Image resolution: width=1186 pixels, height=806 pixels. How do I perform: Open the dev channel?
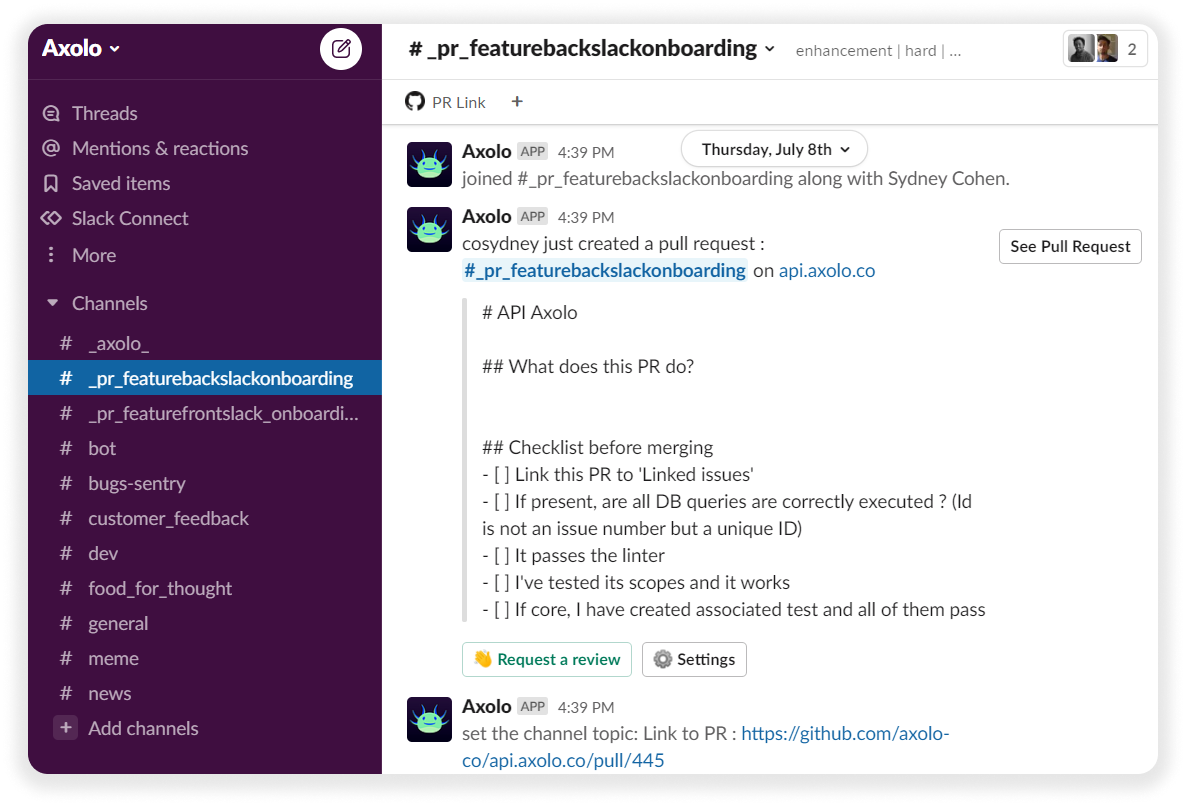(204, 553)
